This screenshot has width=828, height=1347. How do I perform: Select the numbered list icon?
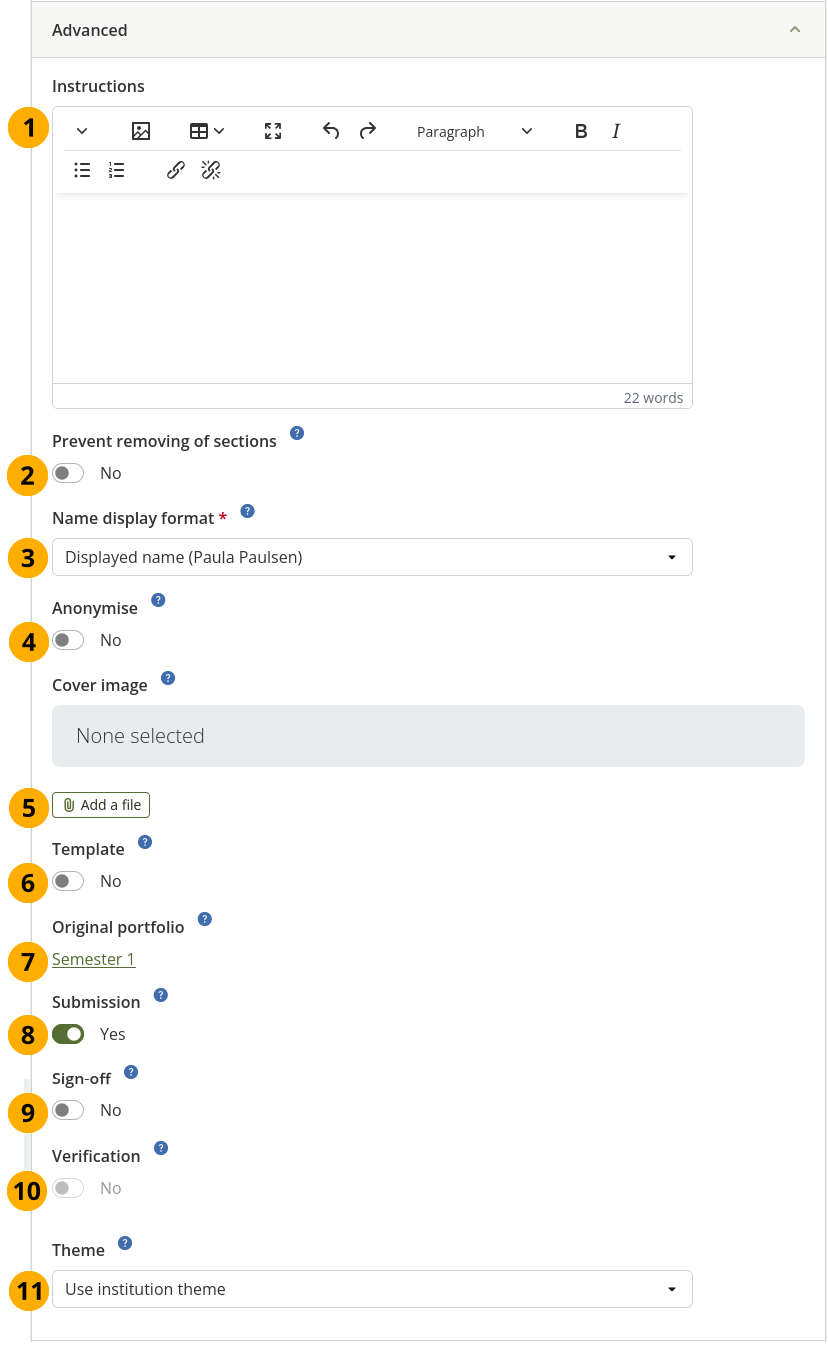(x=117, y=170)
